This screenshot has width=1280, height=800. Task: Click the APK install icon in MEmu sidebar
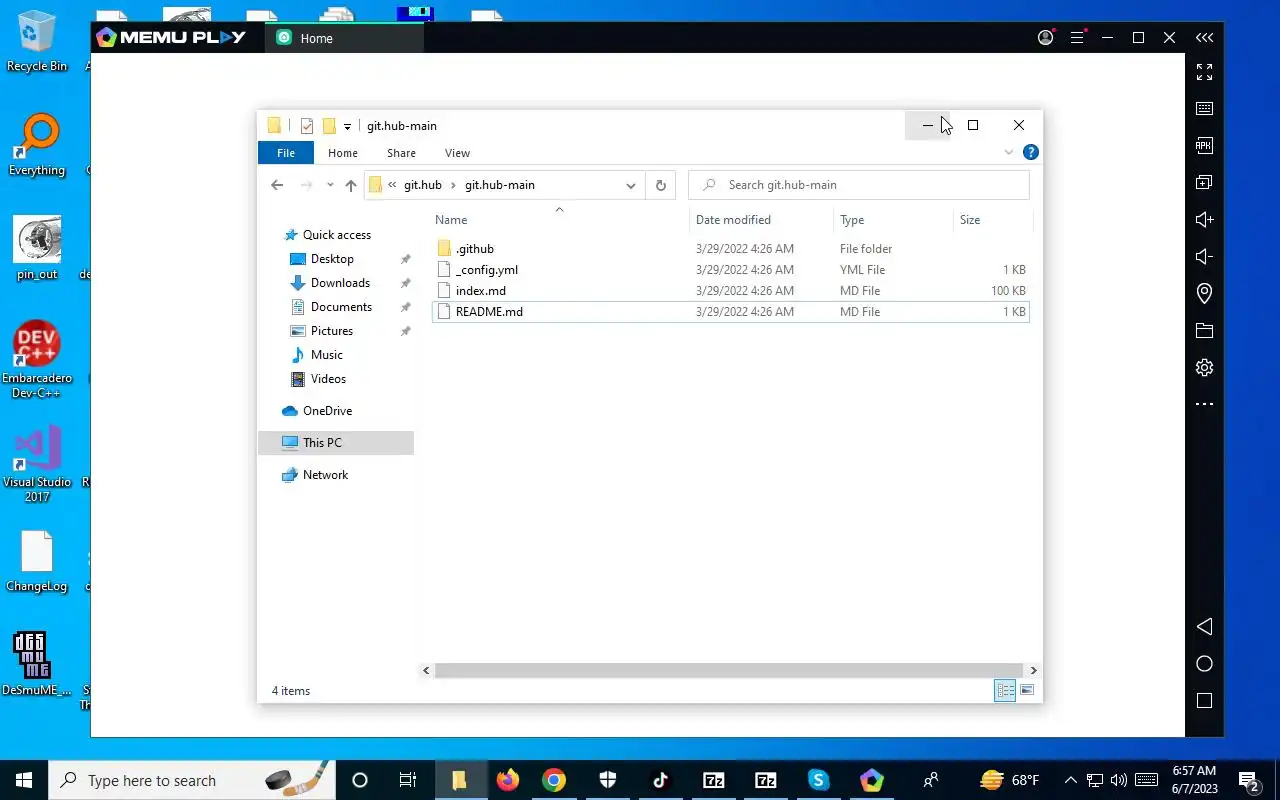pos(1204,145)
